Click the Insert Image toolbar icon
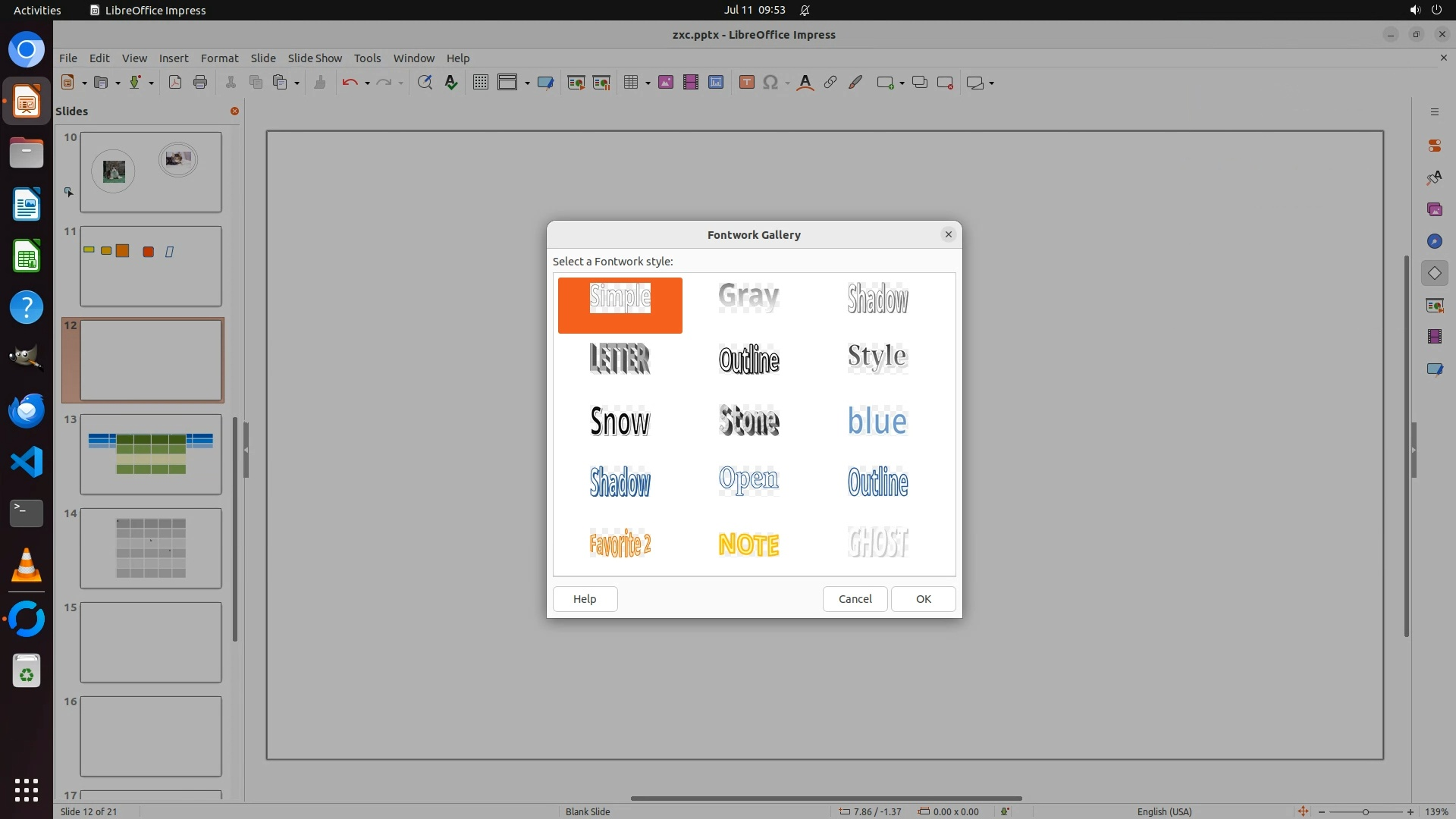The height and width of the screenshot is (819, 1456). [x=665, y=83]
